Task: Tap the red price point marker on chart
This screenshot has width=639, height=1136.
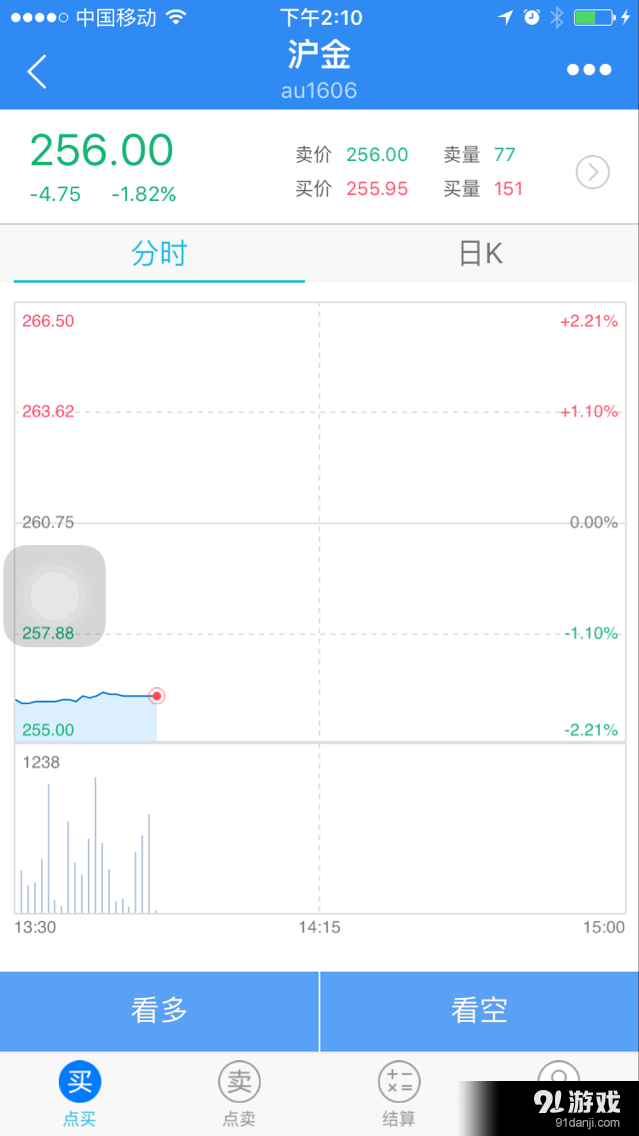Action: [156, 695]
